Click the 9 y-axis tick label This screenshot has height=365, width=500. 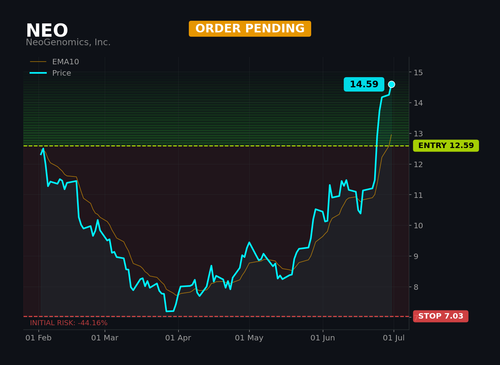416,256
